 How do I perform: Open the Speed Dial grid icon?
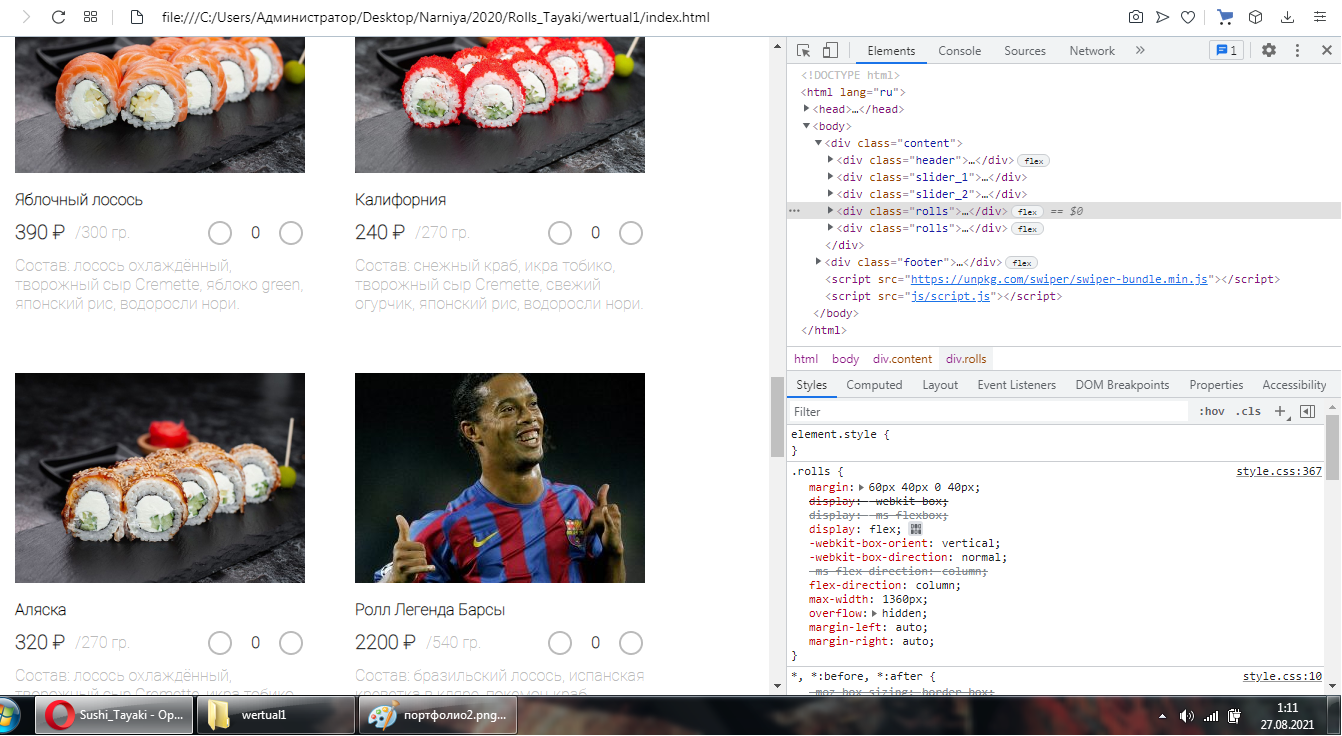pos(91,17)
